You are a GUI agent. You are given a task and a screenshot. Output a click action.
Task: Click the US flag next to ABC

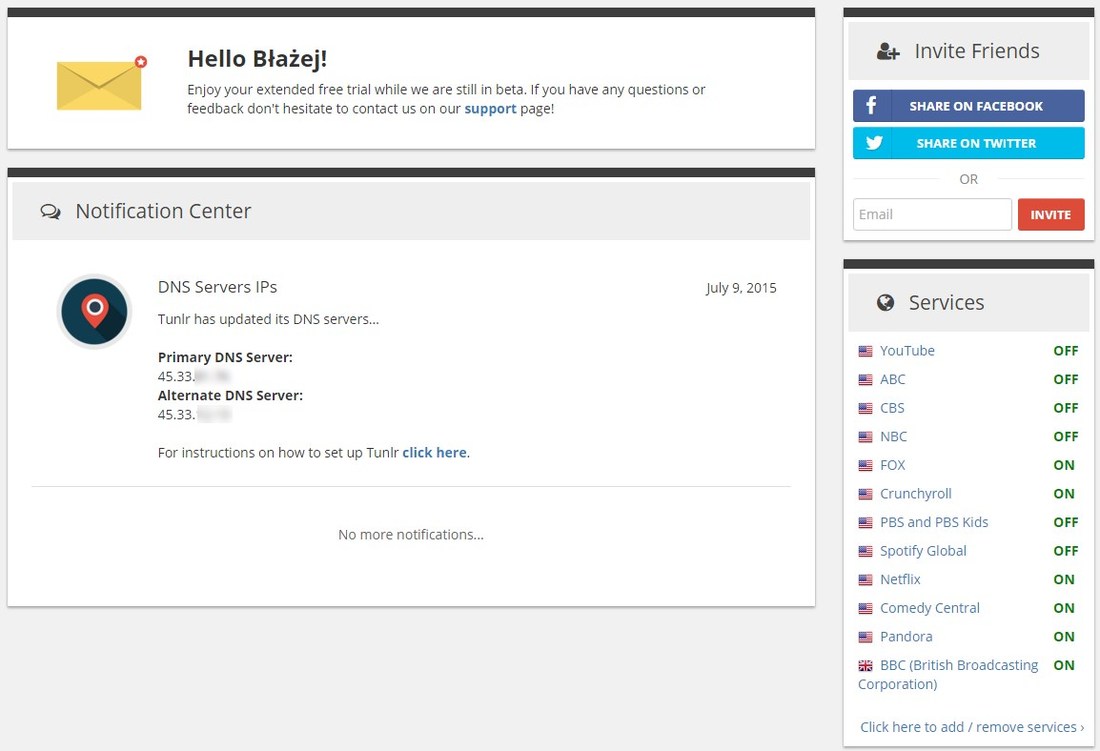tap(866, 380)
